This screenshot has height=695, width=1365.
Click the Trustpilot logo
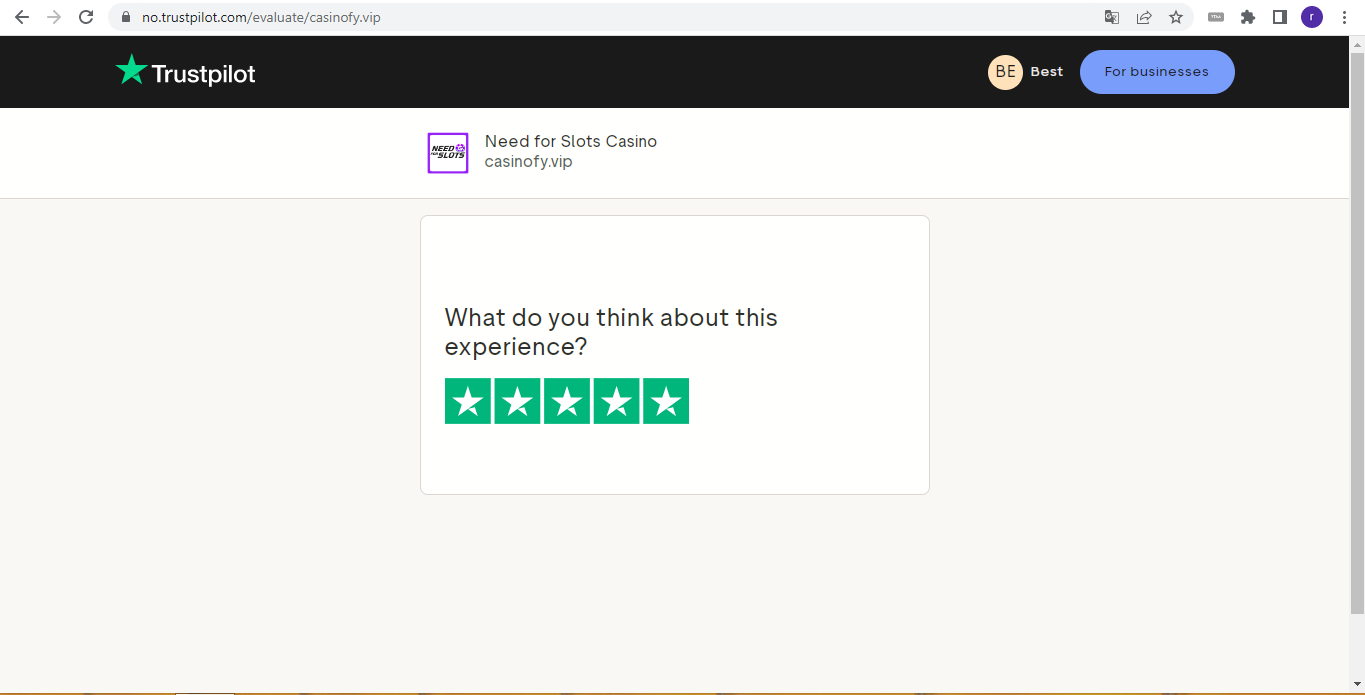pyautogui.click(x=186, y=72)
